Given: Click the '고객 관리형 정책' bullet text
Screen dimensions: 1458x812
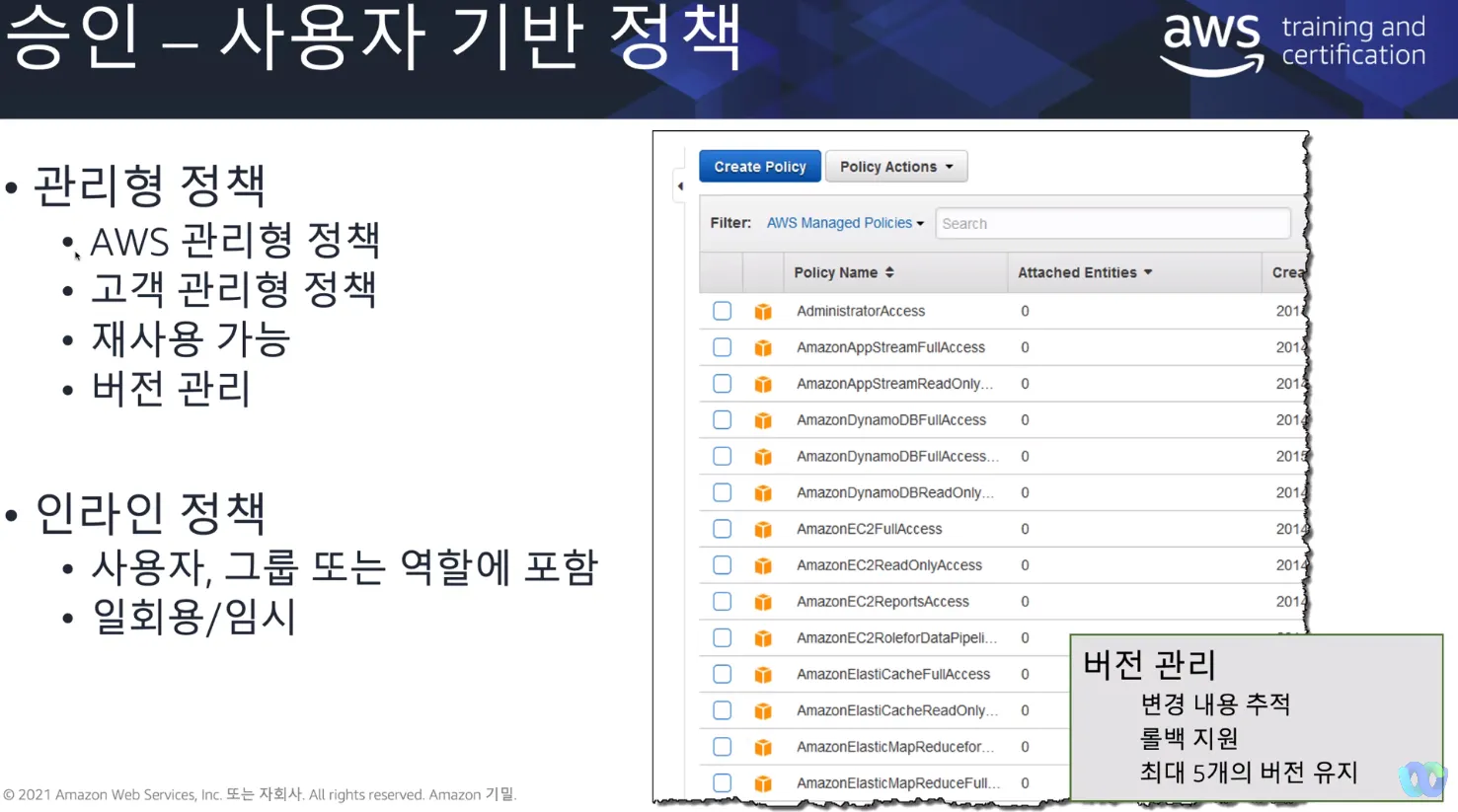Looking at the screenshot, I should point(234,289).
